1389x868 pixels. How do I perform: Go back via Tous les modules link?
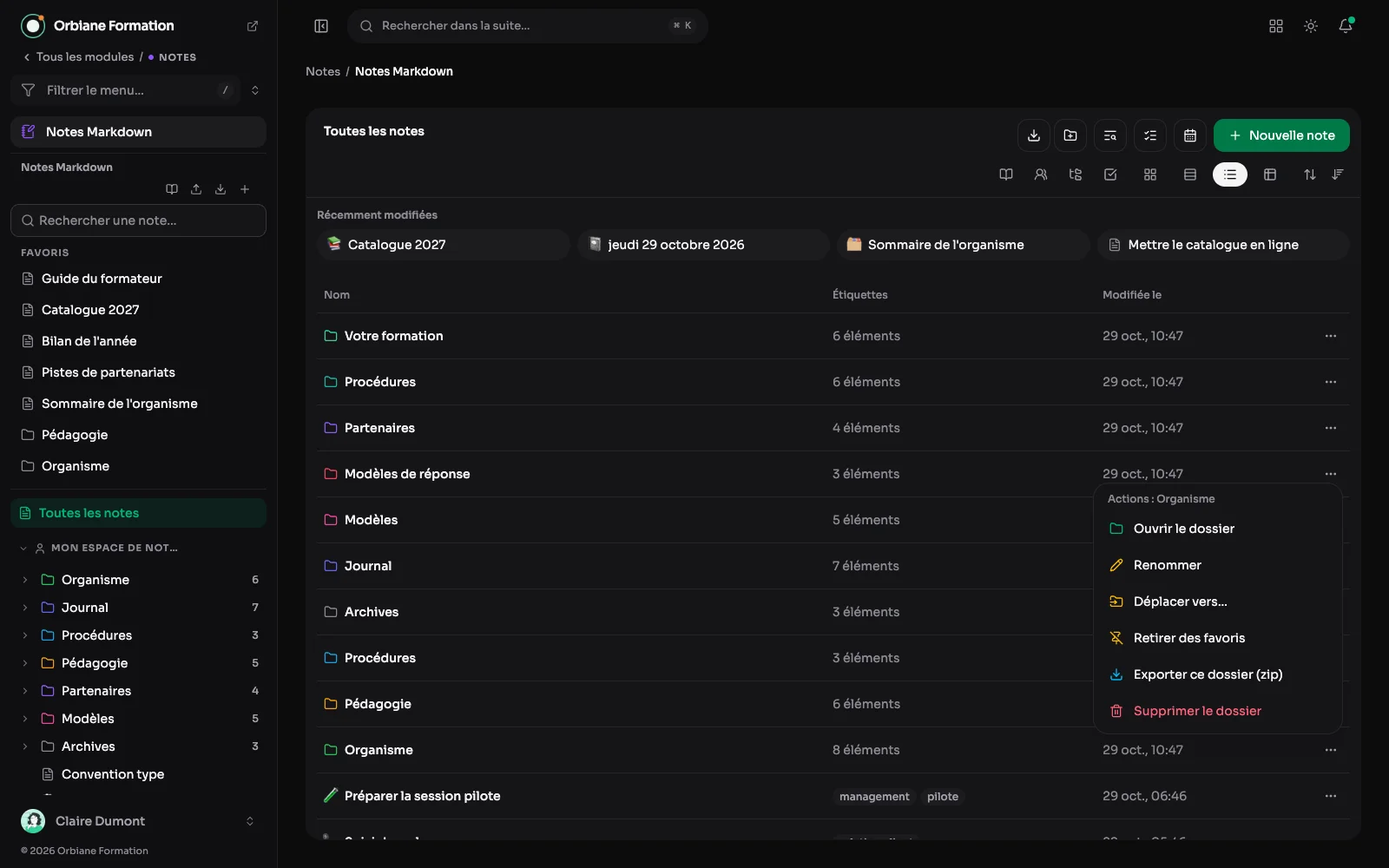click(x=79, y=57)
